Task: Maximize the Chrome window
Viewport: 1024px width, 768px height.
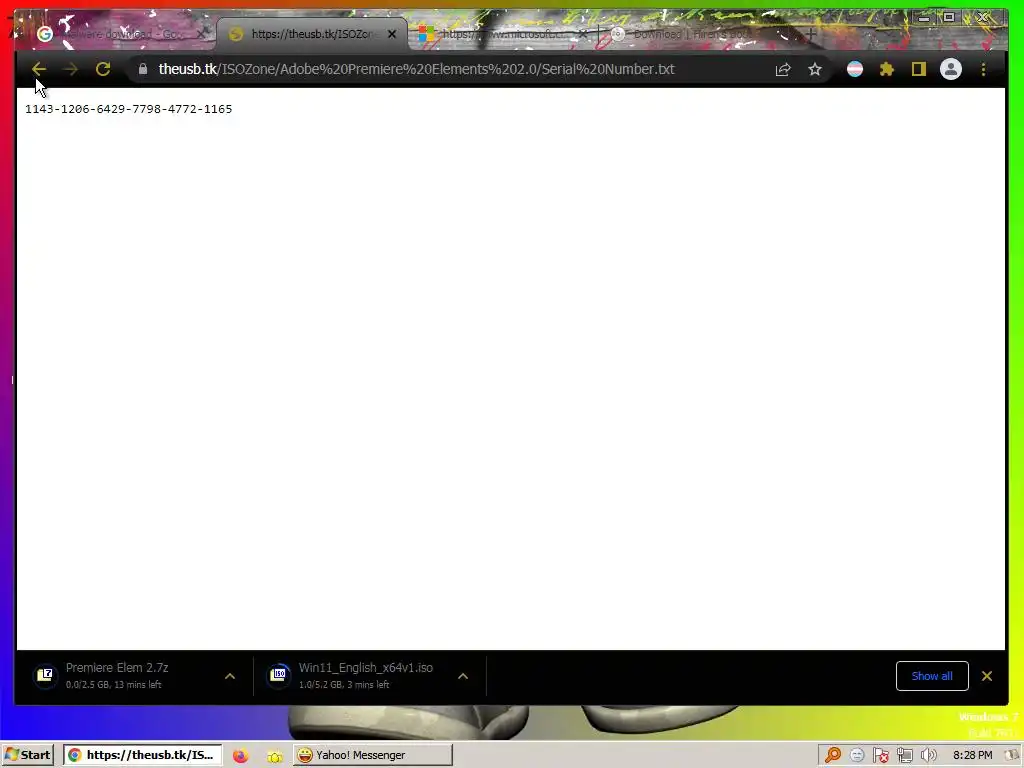Action: (949, 18)
